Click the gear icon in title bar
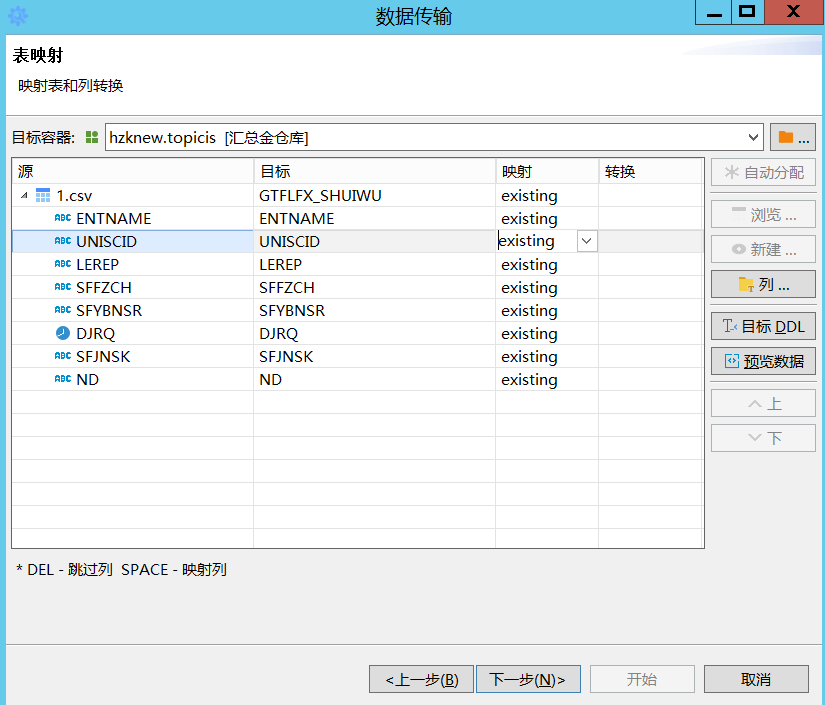The image size is (825, 705). point(18,16)
